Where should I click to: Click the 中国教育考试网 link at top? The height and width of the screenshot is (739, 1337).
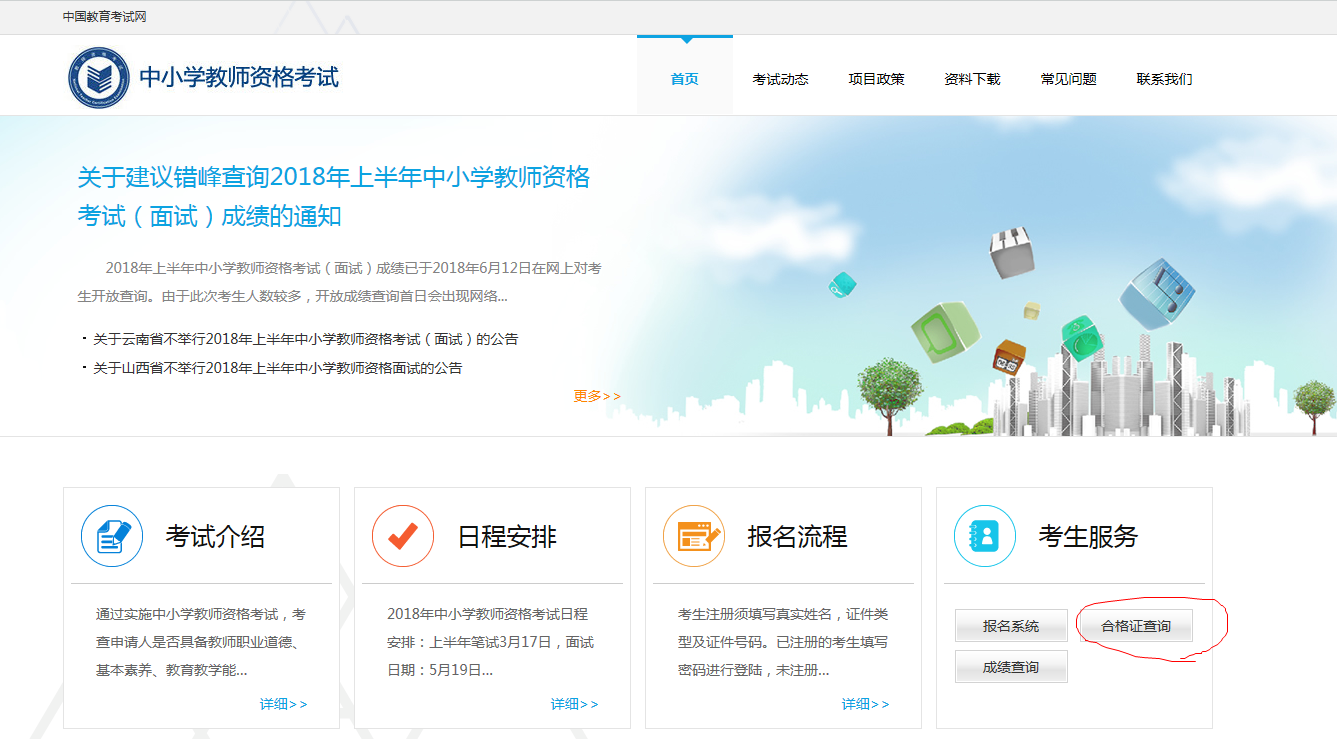pos(104,17)
